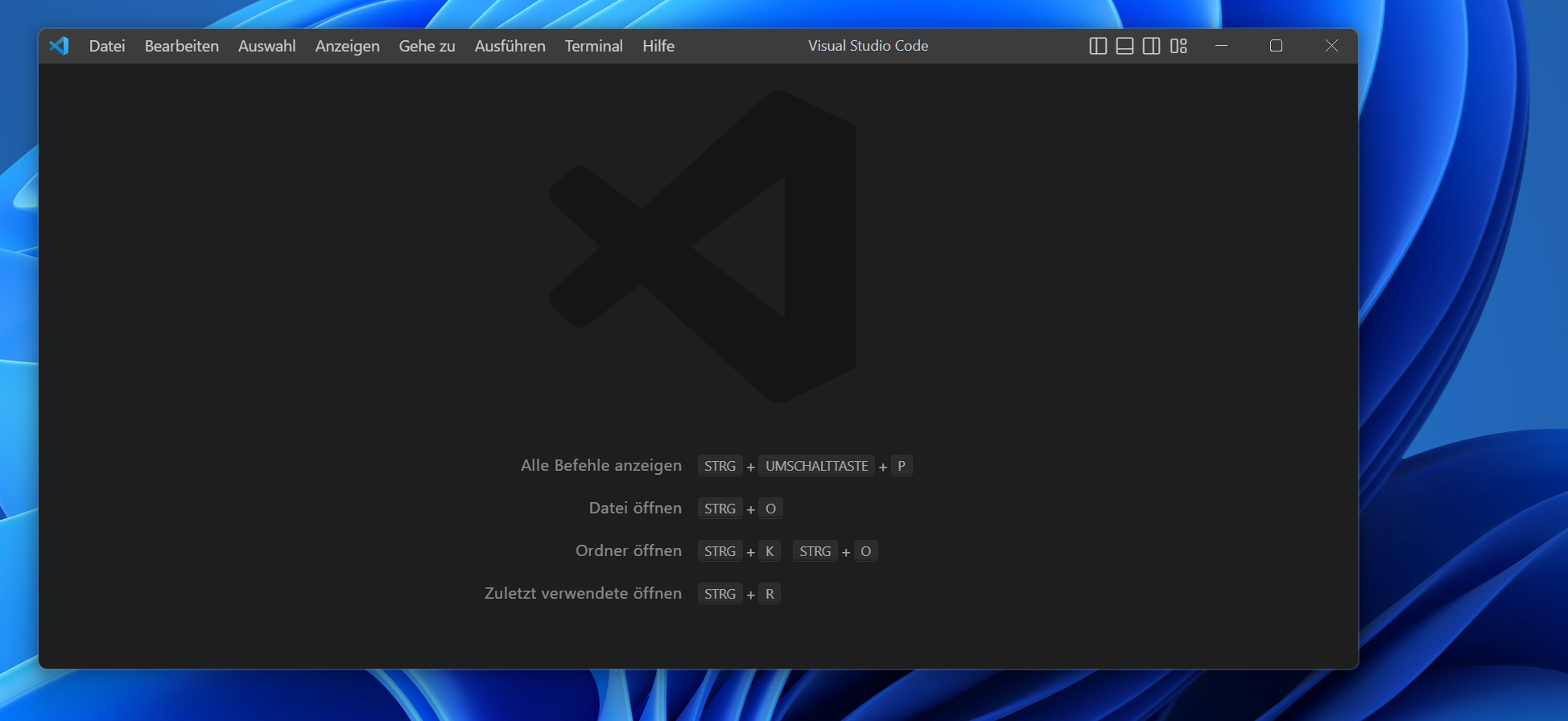This screenshot has height=721, width=1568.
Task: Toggle the primary sidebar layout icon
Action: click(1098, 46)
